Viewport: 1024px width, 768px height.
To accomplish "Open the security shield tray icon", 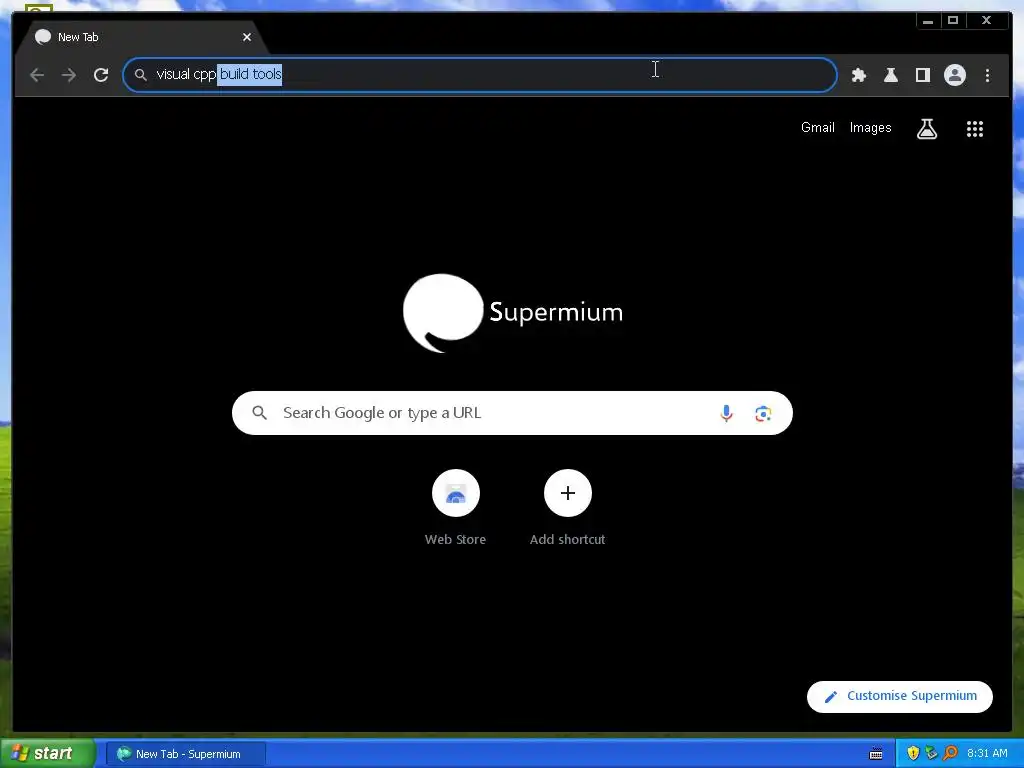I will pyautogui.click(x=913, y=754).
